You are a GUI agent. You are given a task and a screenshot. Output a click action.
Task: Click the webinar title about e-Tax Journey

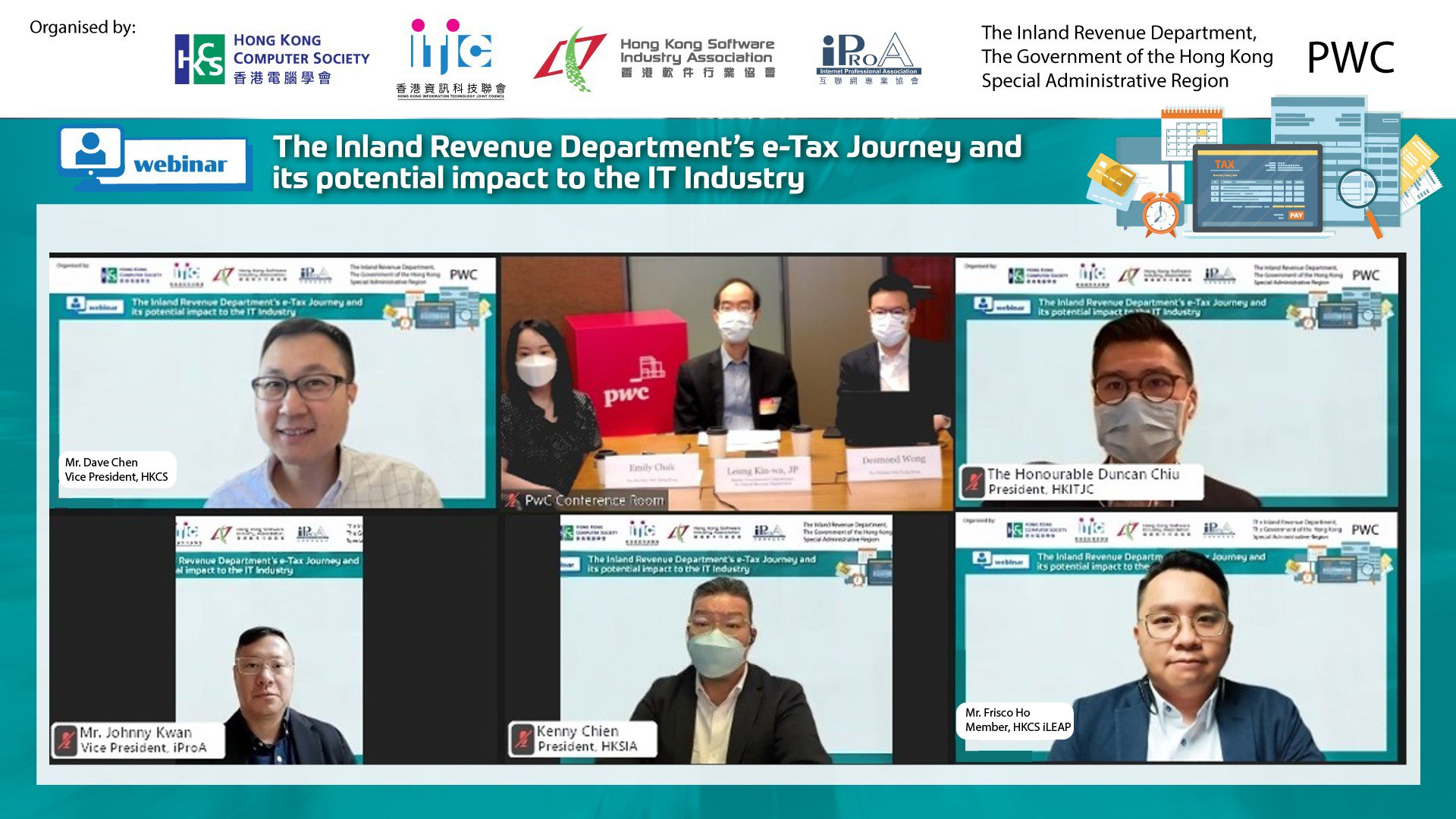[647, 162]
